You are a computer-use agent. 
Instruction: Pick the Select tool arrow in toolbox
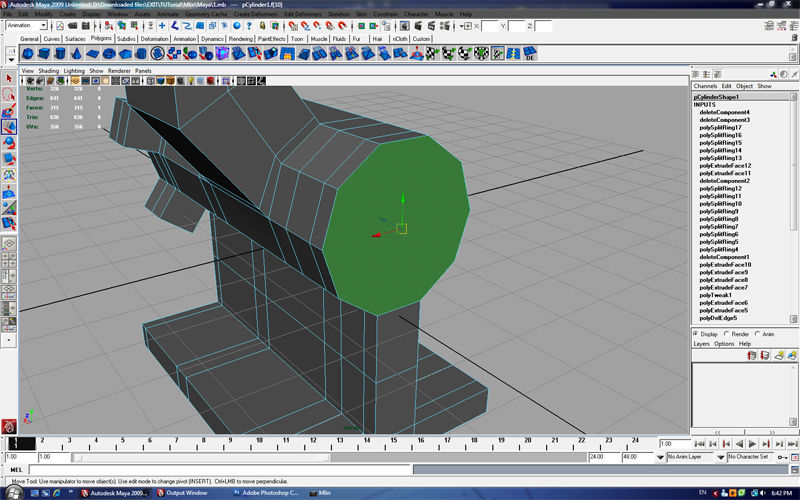click(9, 78)
